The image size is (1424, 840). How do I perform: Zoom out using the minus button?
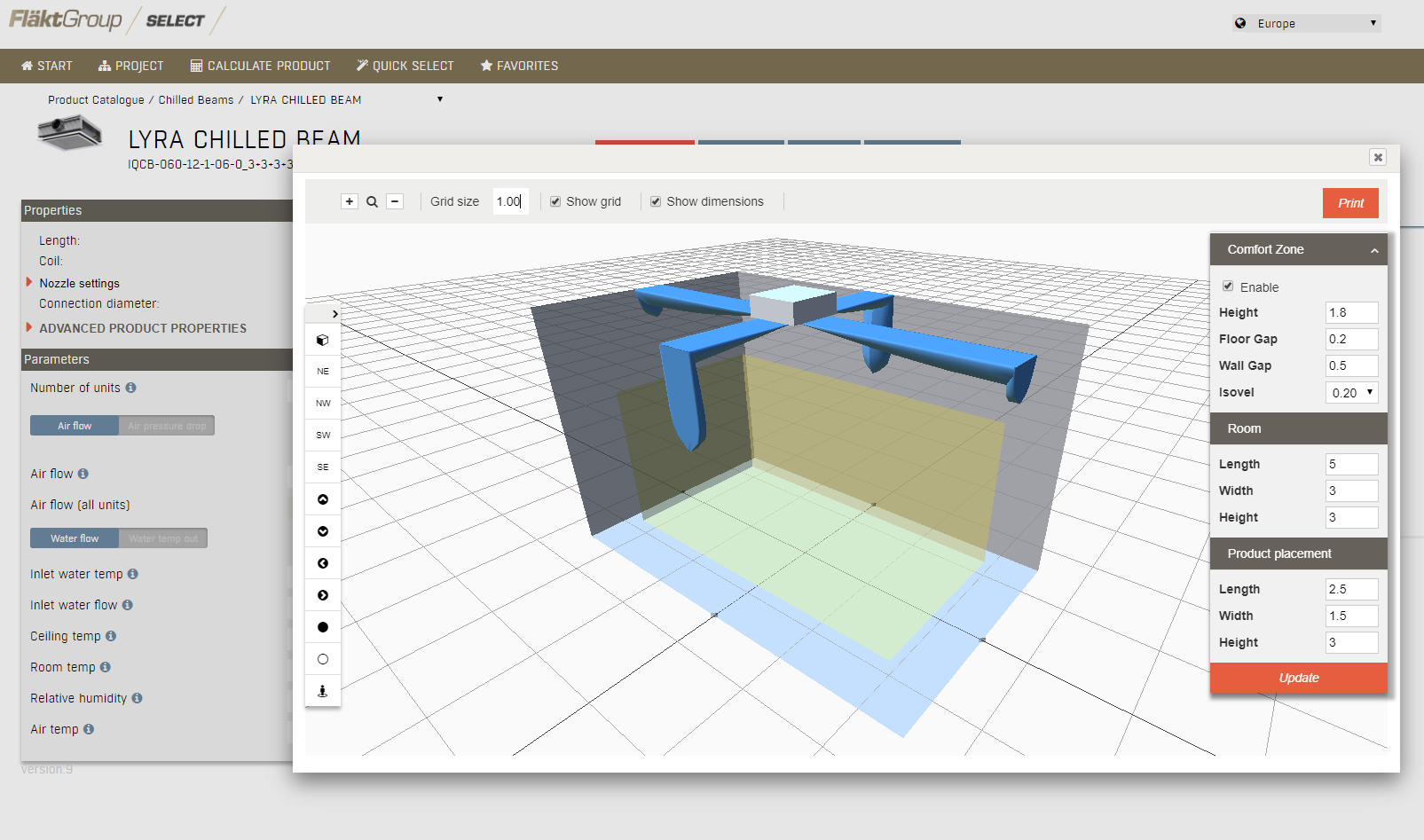coord(395,201)
